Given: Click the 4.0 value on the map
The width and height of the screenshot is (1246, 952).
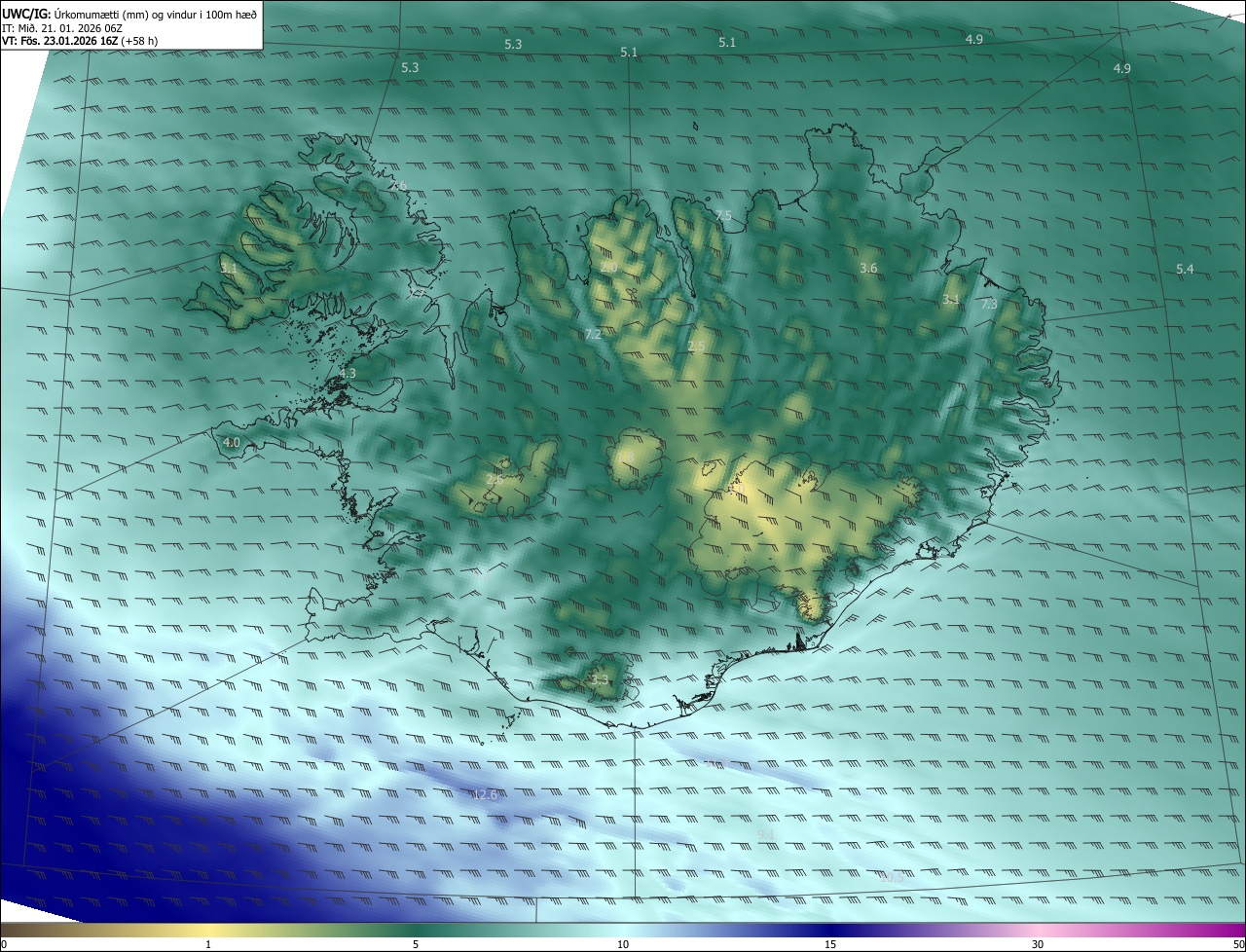Looking at the screenshot, I should pos(232,443).
